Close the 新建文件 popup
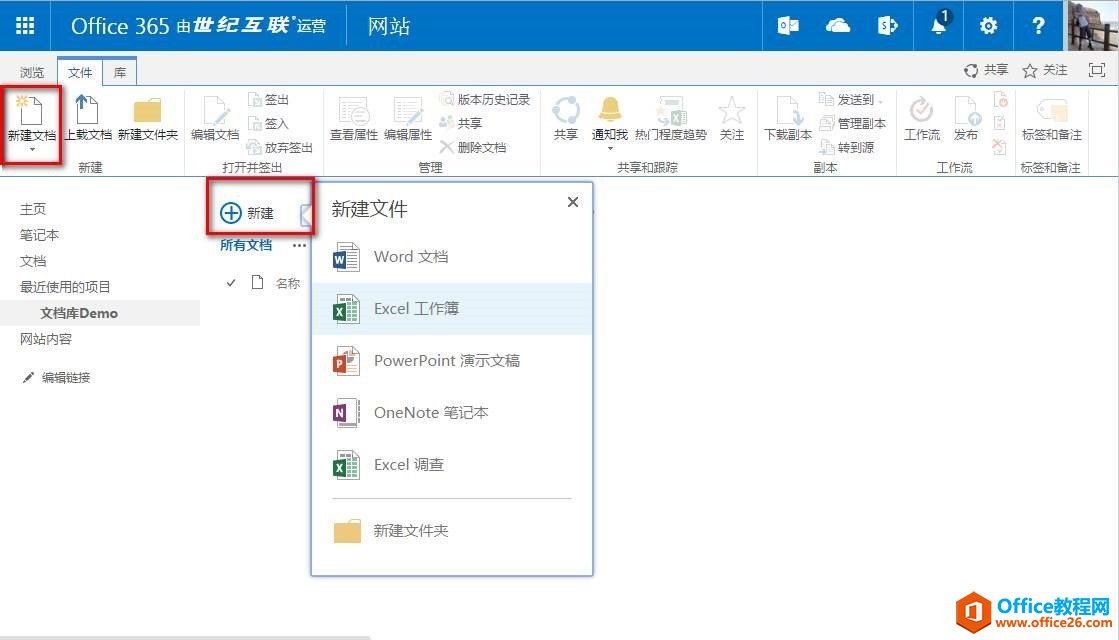The width and height of the screenshot is (1119, 640). (572, 202)
